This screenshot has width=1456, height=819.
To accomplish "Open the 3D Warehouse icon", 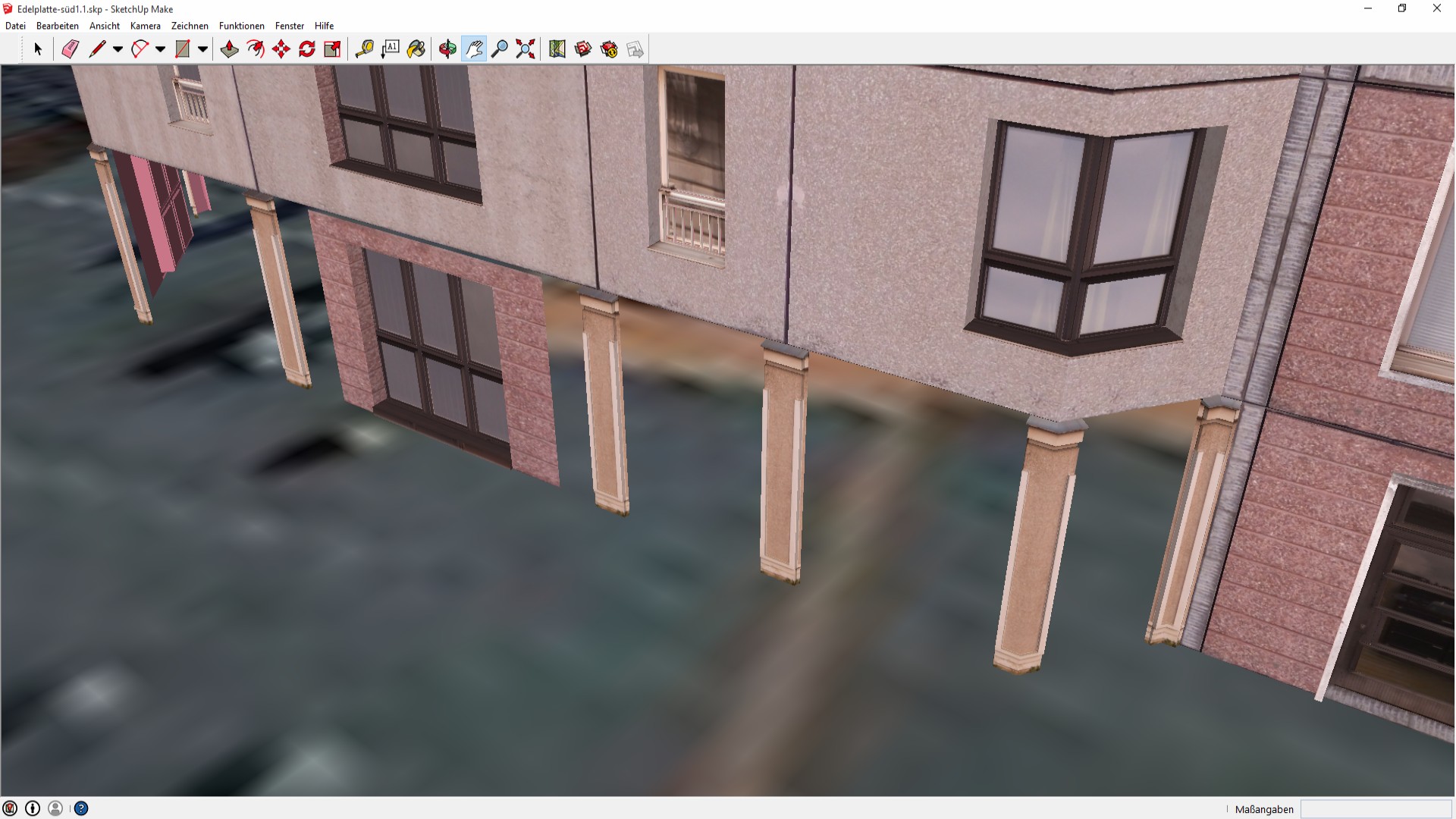I will point(583,49).
